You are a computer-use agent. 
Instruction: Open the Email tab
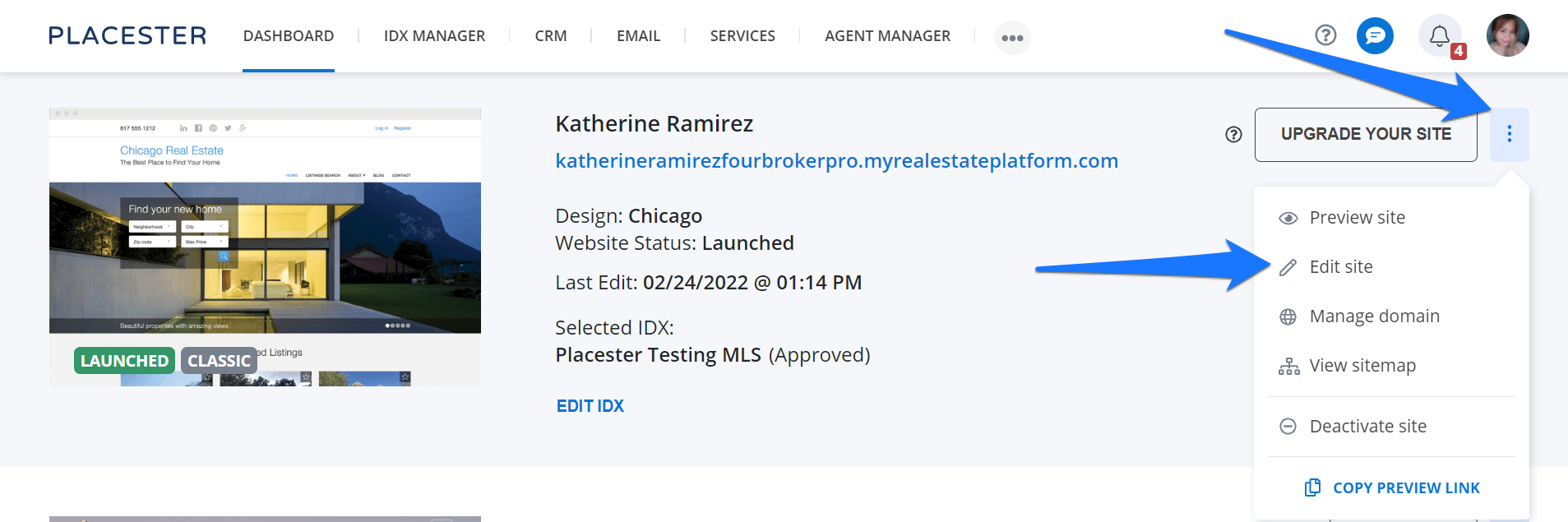pyautogui.click(x=639, y=36)
